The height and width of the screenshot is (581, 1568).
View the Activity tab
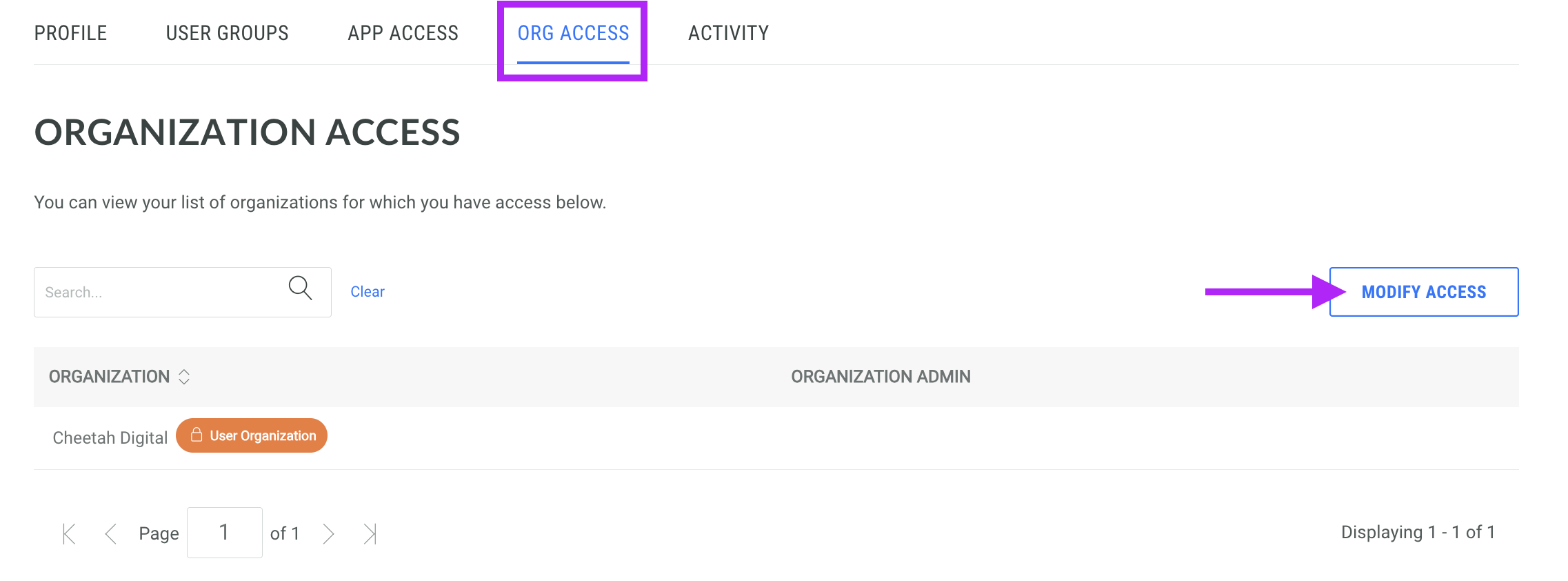pos(728,33)
